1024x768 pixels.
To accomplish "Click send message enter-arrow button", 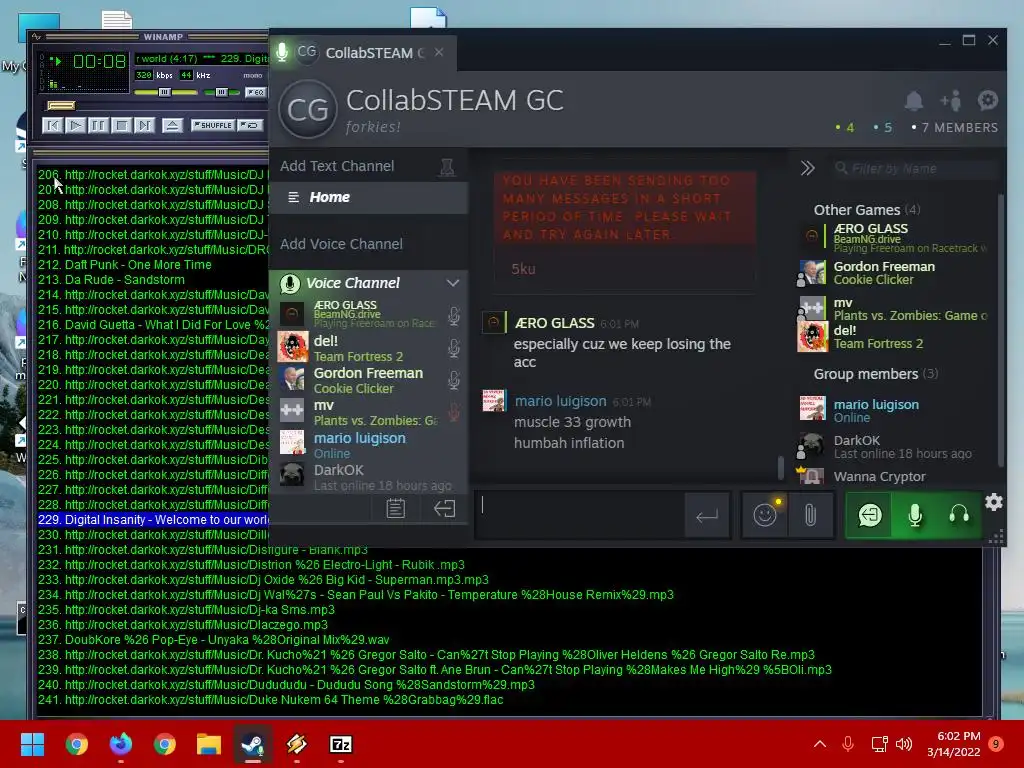I will 707,516.
